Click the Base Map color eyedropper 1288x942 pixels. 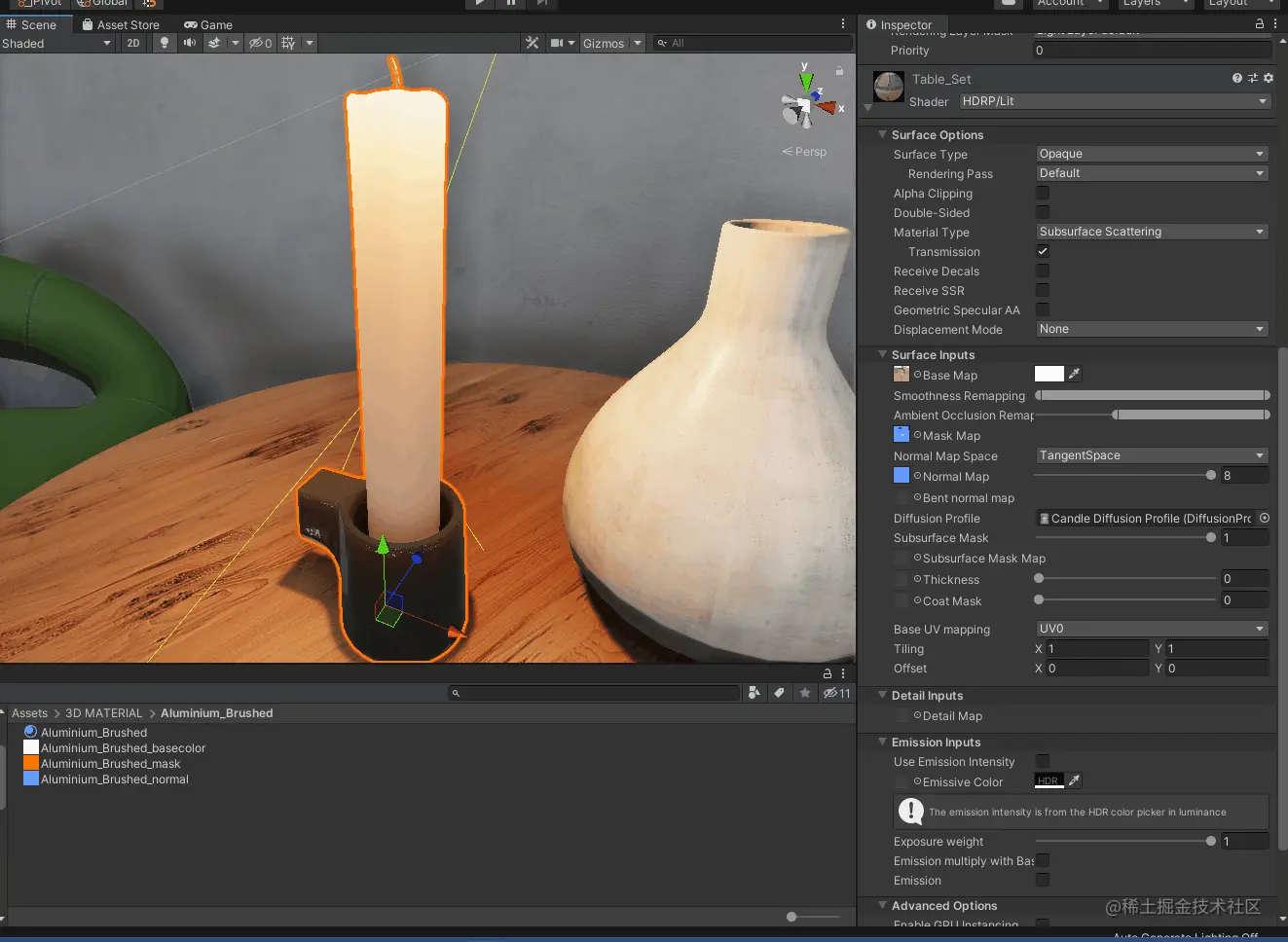coord(1074,374)
